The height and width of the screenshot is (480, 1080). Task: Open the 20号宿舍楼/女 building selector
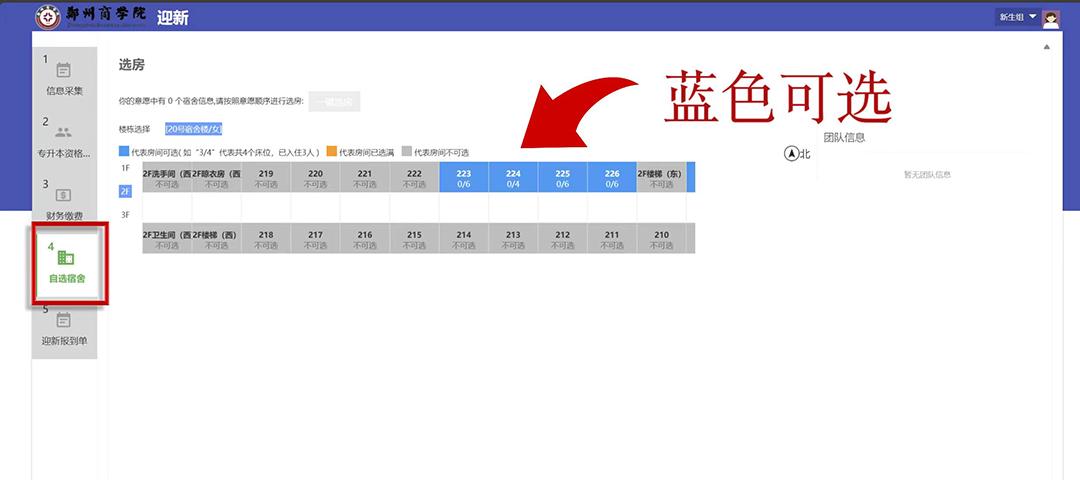[x=194, y=129]
